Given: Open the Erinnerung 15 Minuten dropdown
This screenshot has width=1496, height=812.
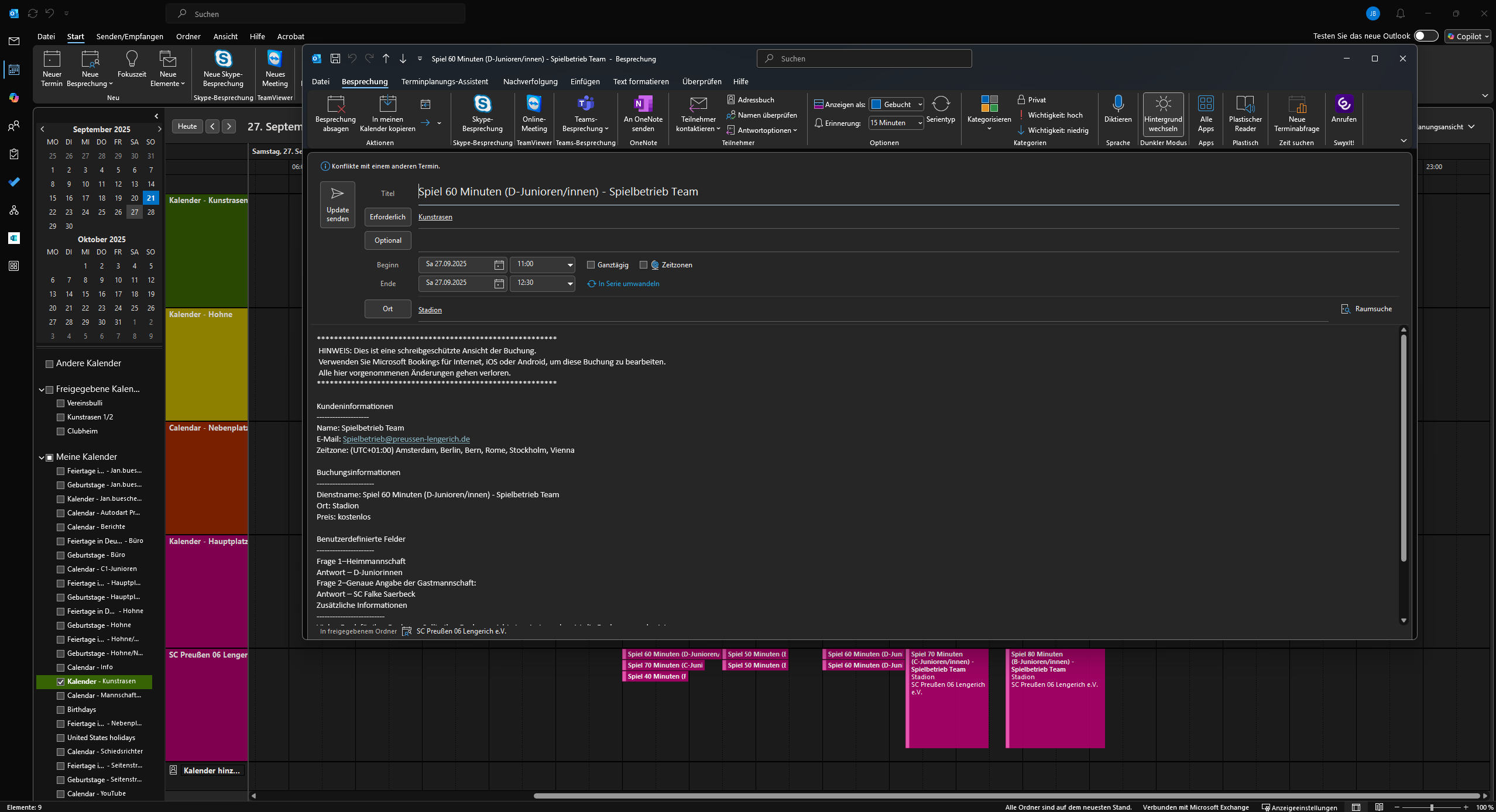Looking at the screenshot, I should [x=920, y=123].
